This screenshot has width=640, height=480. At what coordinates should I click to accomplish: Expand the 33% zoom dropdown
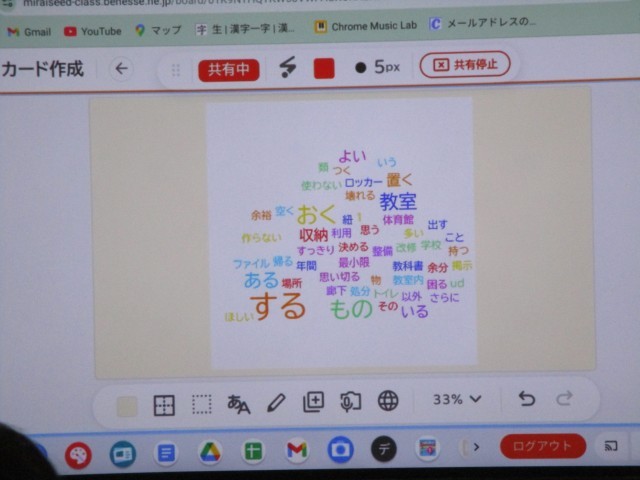(457, 399)
